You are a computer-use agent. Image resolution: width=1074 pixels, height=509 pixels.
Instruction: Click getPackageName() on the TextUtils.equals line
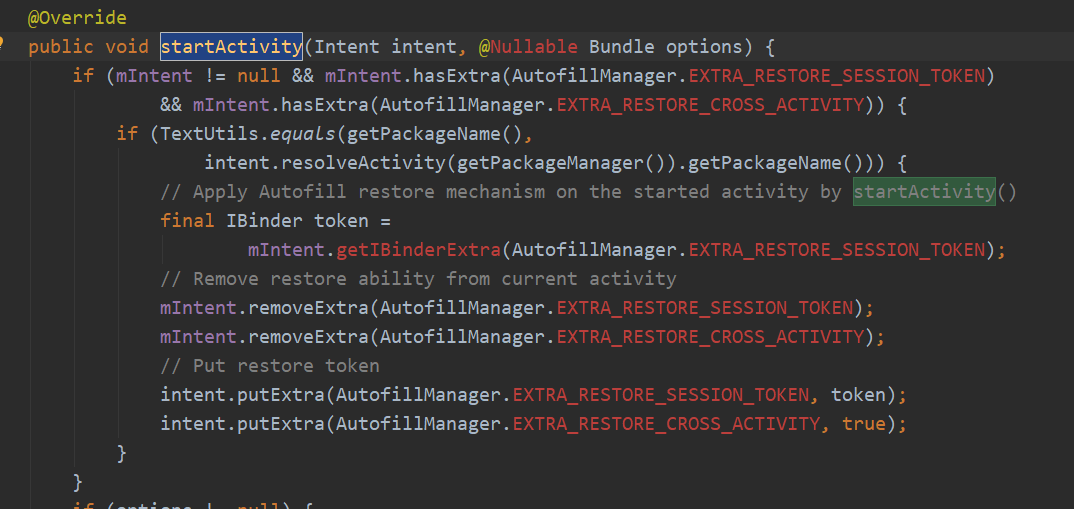pos(435,134)
